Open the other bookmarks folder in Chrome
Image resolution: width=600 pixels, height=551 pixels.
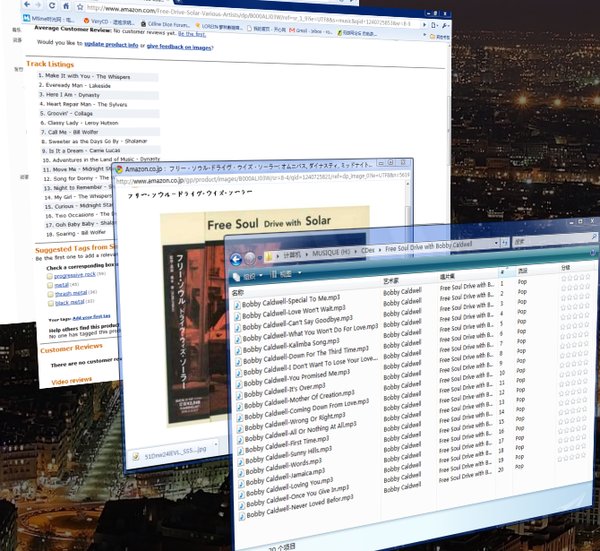[x=440, y=37]
